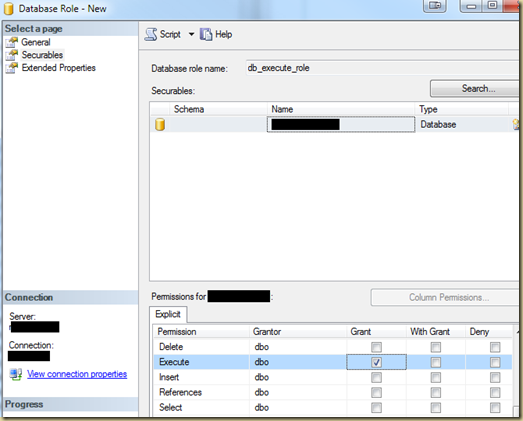523x421 pixels.
Task: Click the Grant column header
Action: coord(376,332)
